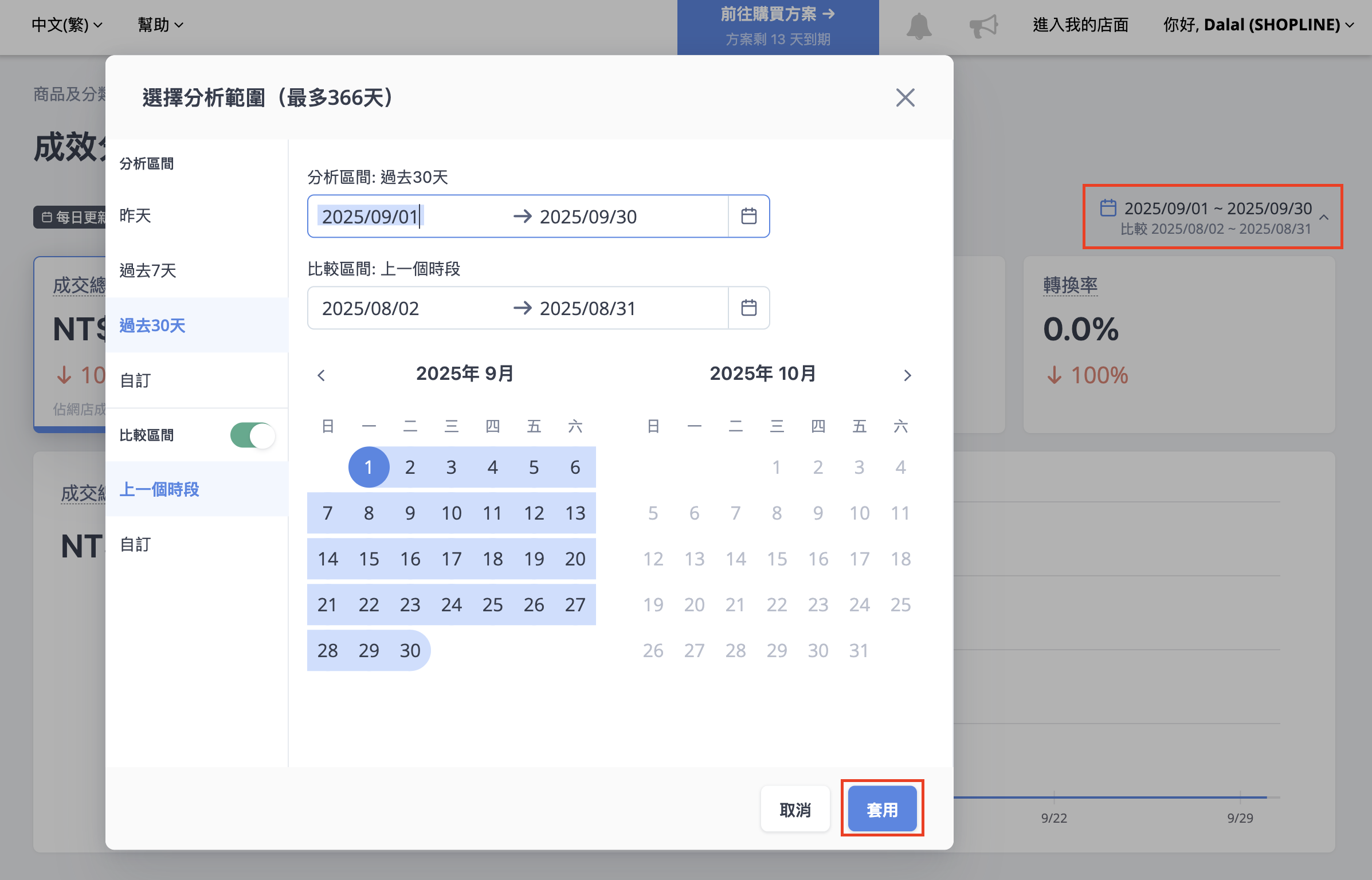Collapse the page date range selector

tap(1212, 217)
